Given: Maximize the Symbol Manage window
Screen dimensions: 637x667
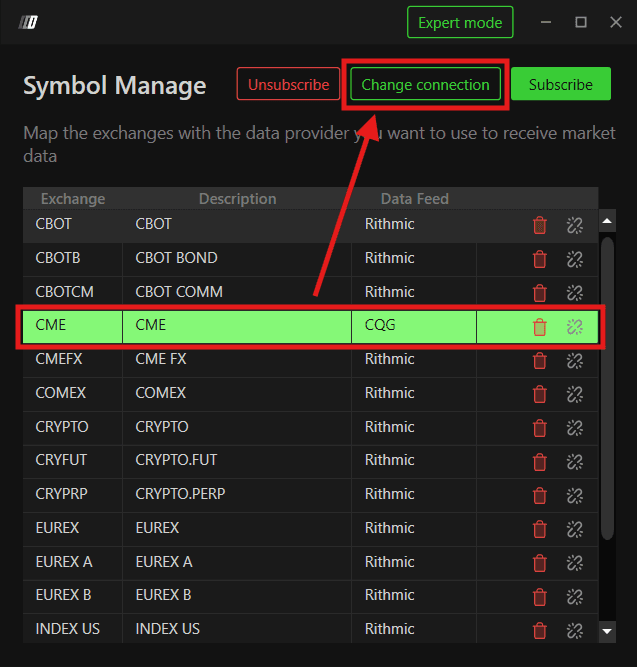Looking at the screenshot, I should coord(581,22).
